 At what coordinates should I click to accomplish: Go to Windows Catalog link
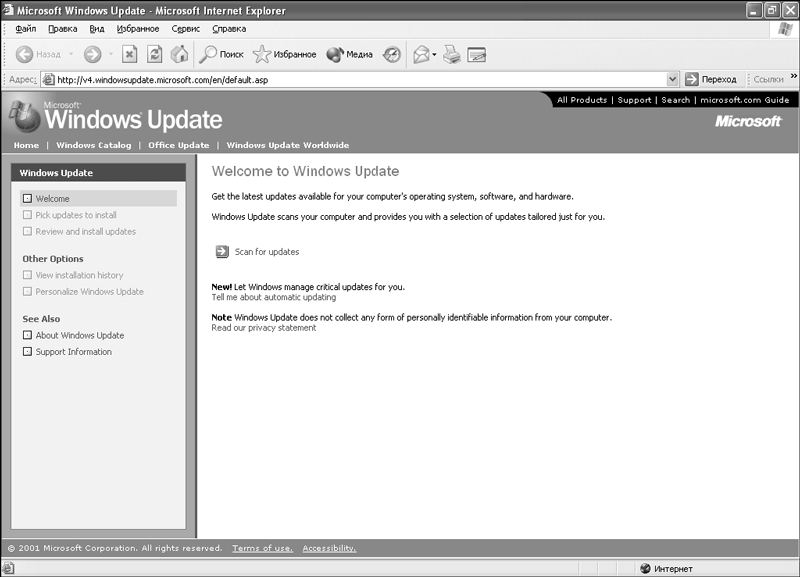coord(94,145)
